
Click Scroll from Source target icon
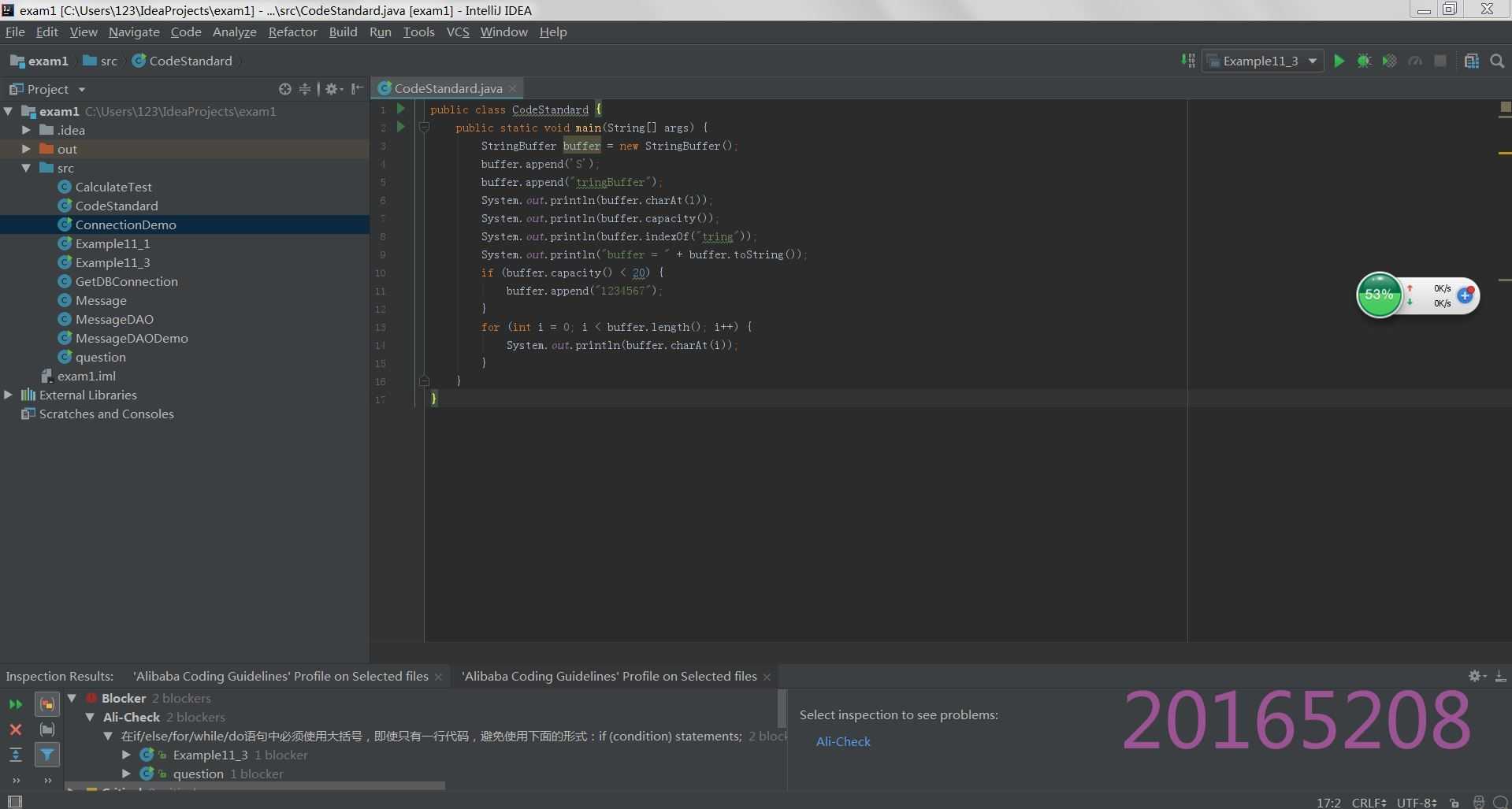click(x=285, y=89)
